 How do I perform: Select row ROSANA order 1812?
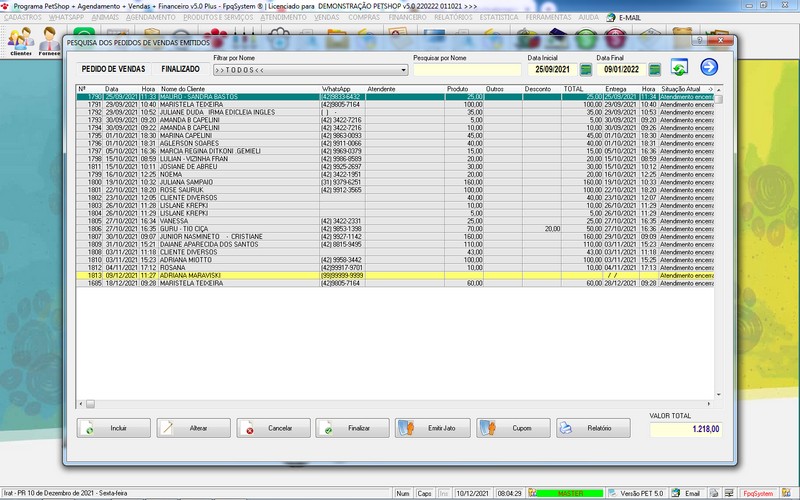coord(395,267)
